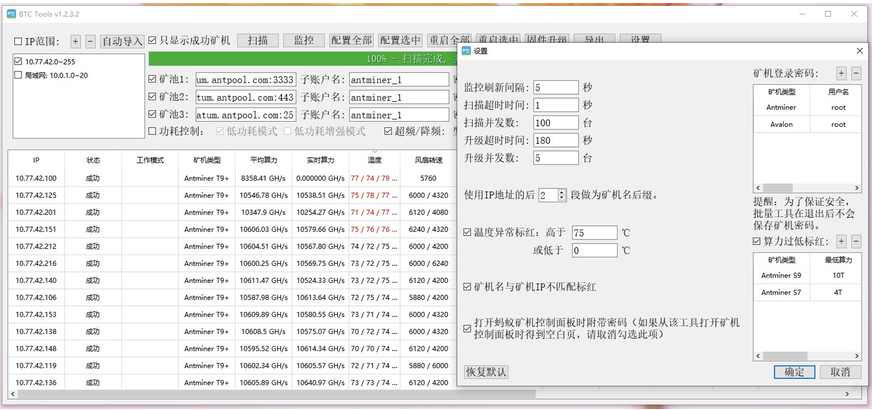Viewport: 872px width, 410px height.
Task: Adjust the IP address segment count spinner
Action: (x=560, y=194)
